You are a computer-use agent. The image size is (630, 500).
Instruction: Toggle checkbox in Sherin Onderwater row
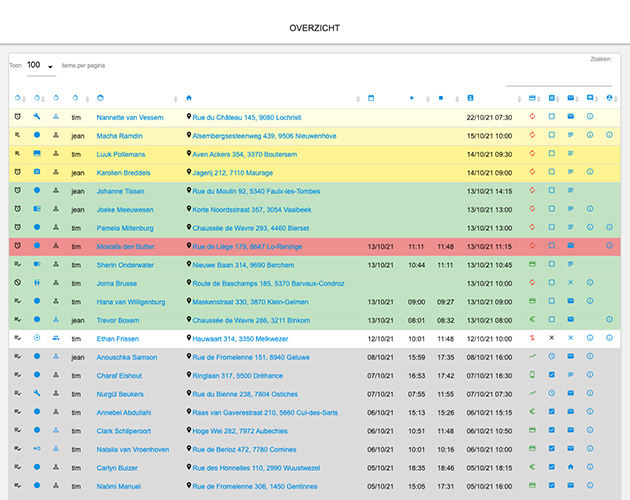(551, 264)
